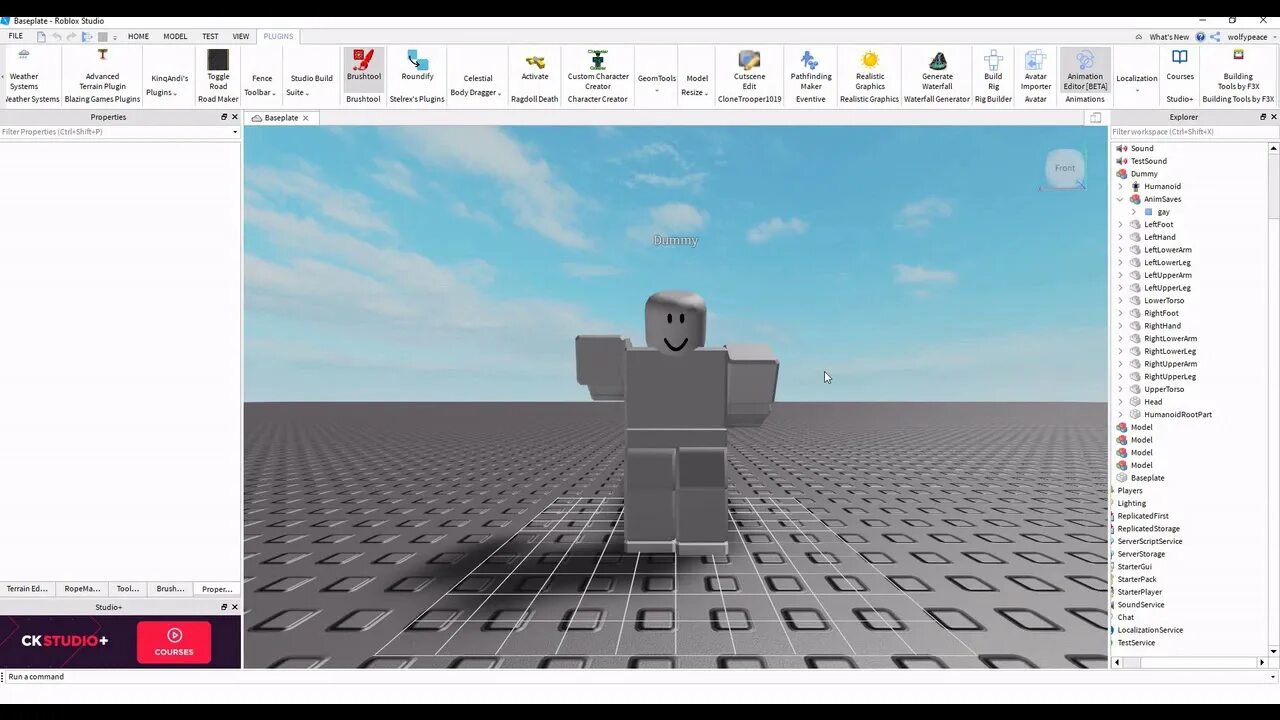Click the stop square in quick access toolbar

(102, 37)
